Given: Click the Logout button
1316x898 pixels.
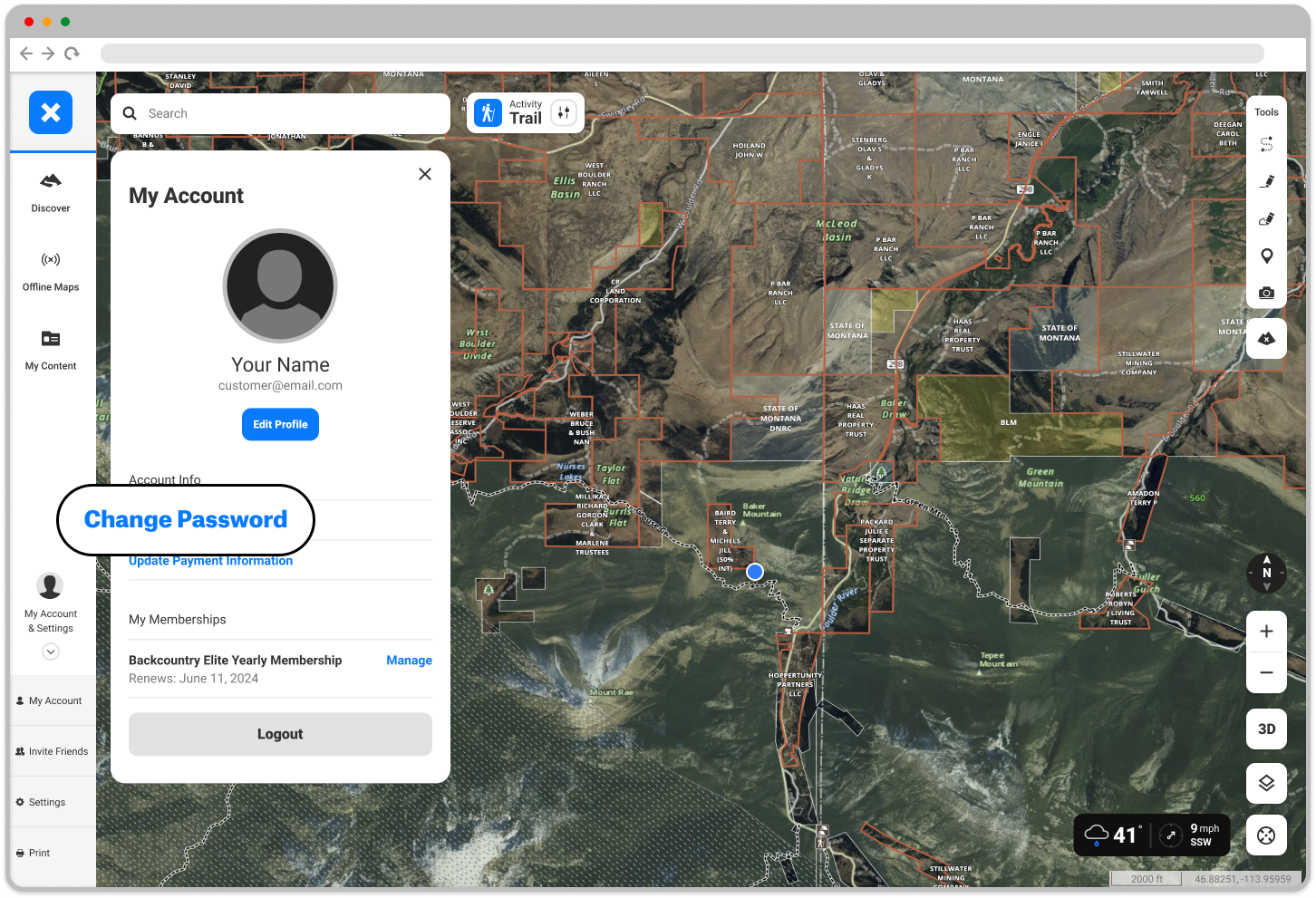Looking at the screenshot, I should pyautogui.click(x=280, y=734).
